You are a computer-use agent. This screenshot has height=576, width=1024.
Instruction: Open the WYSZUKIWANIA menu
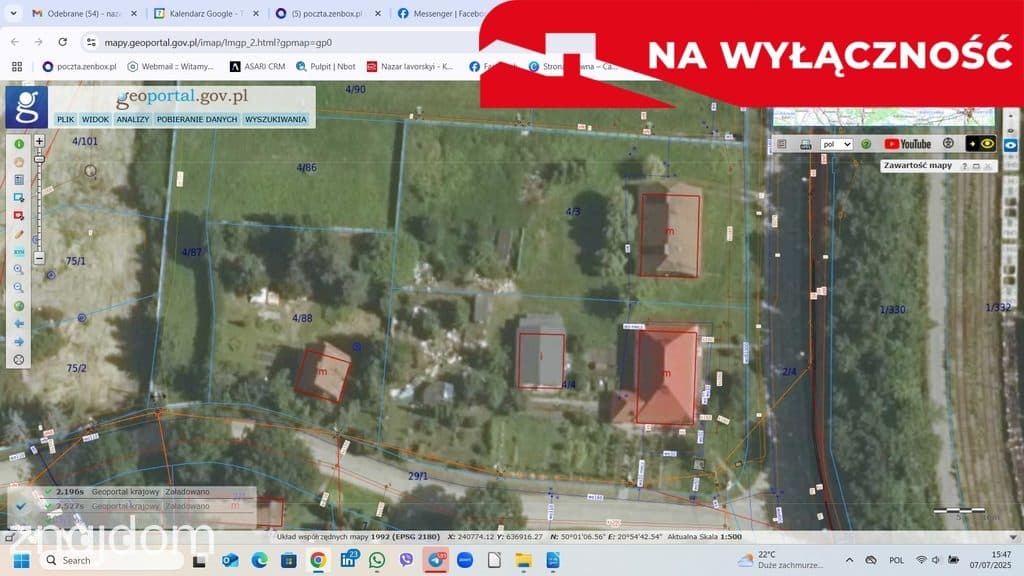click(x=276, y=120)
